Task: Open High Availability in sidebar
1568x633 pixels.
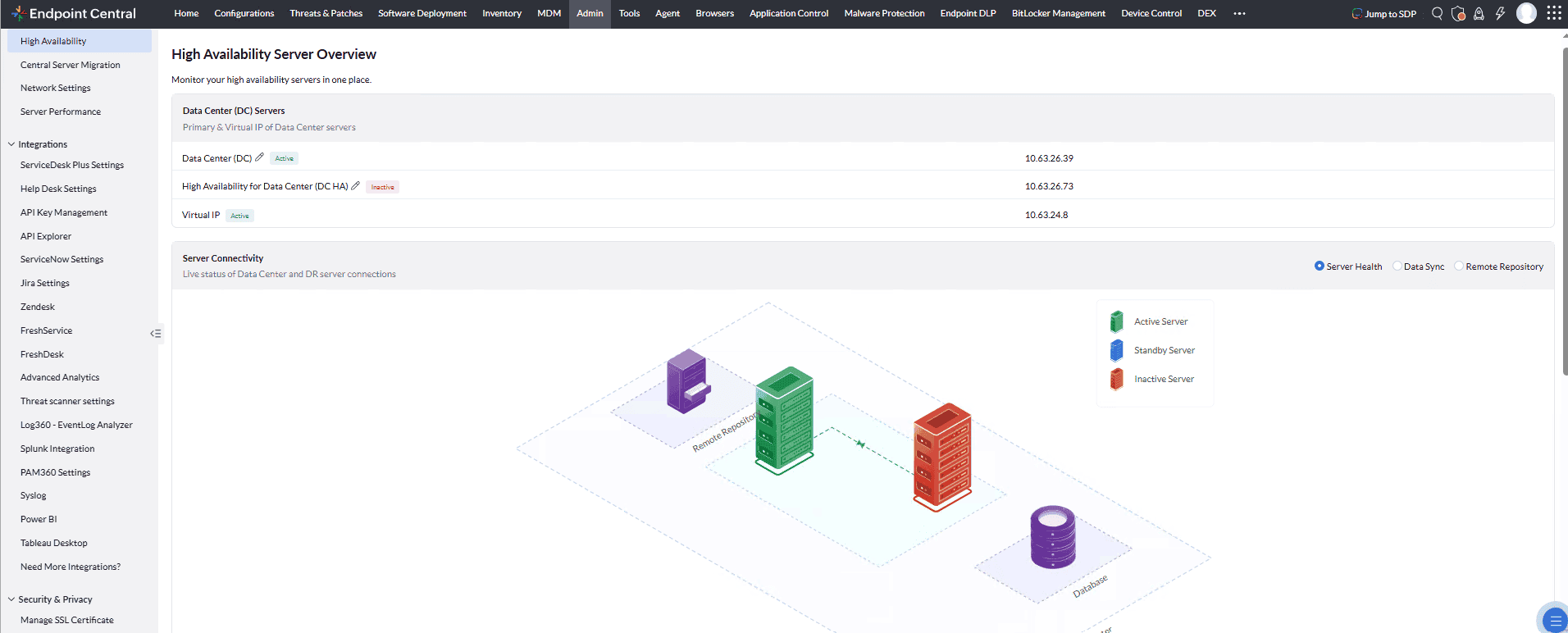Action: pos(80,41)
